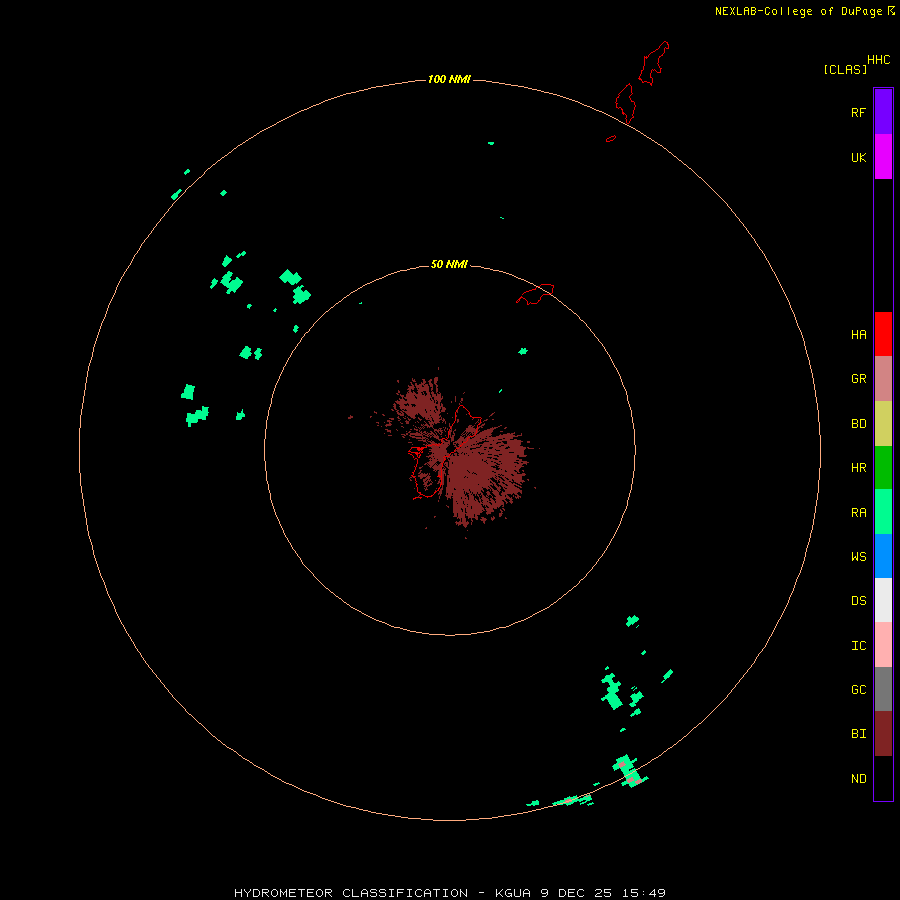The width and height of the screenshot is (900, 900).
Task: Click the DS legend label
Action: click(859, 601)
